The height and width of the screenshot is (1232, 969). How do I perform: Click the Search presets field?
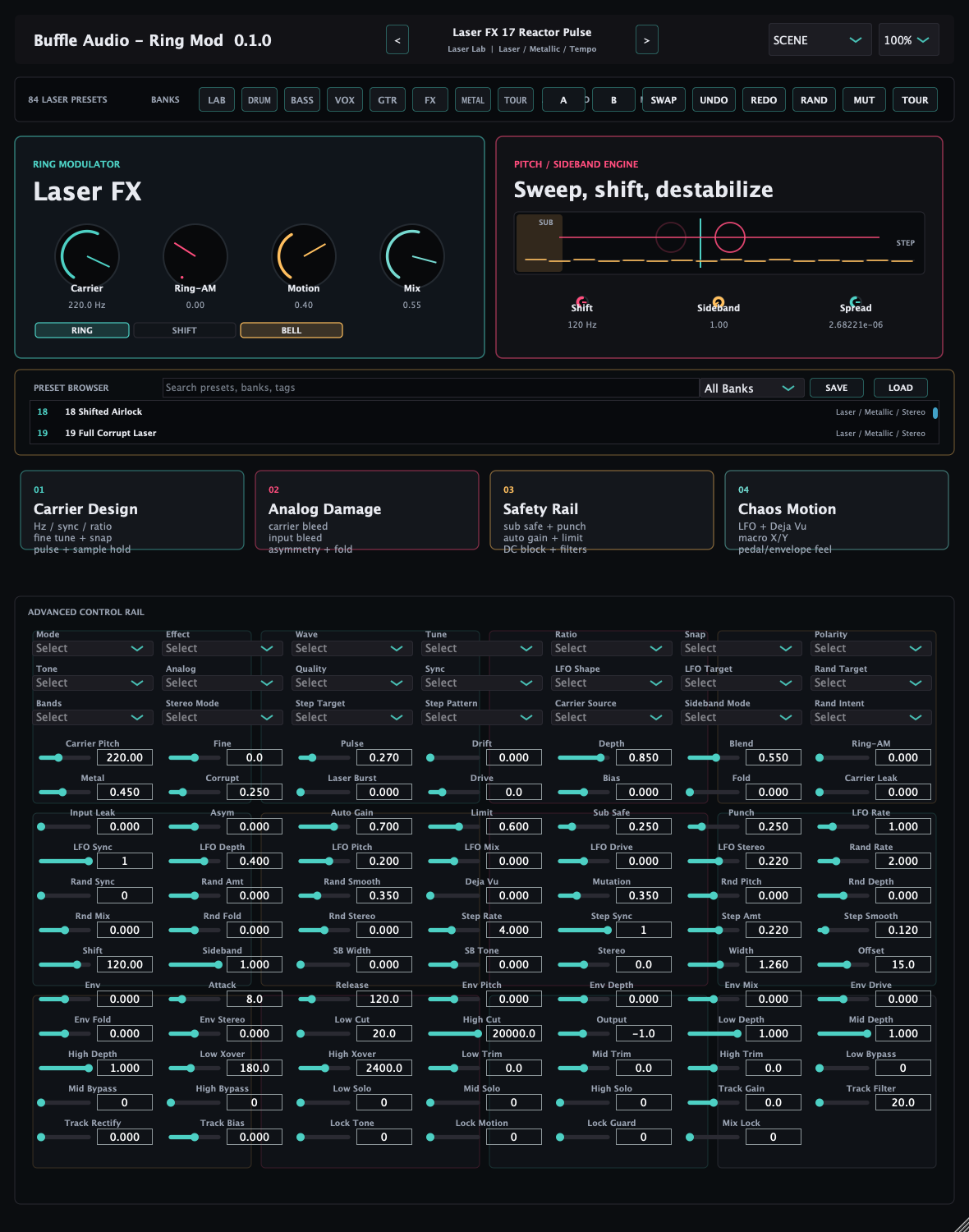[x=430, y=388]
